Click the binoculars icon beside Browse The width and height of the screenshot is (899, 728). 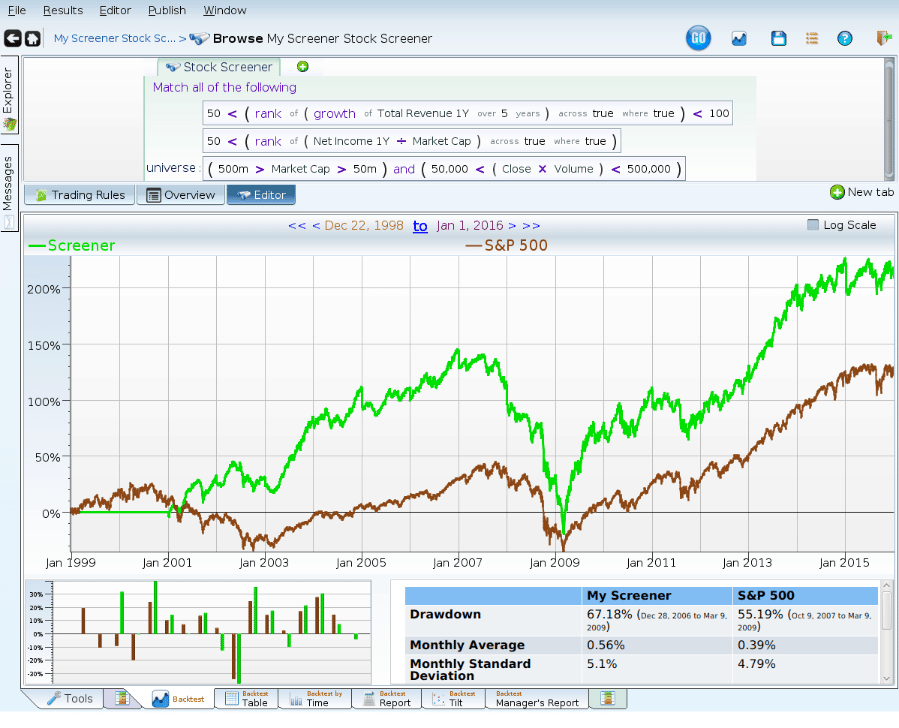[199, 38]
